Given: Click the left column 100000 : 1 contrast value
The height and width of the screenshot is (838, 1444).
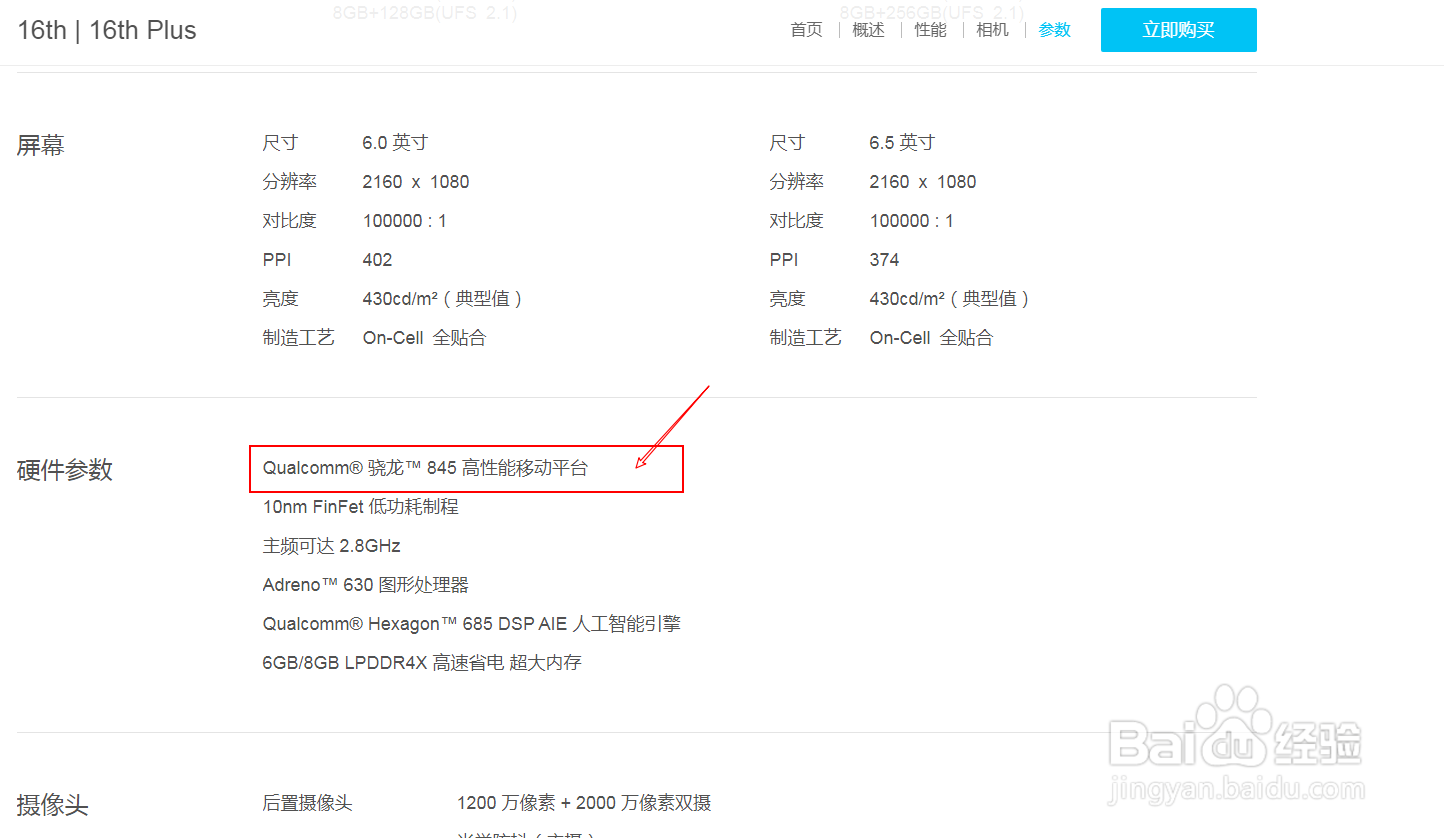Looking at the screenshot, I should coord(405,221).
